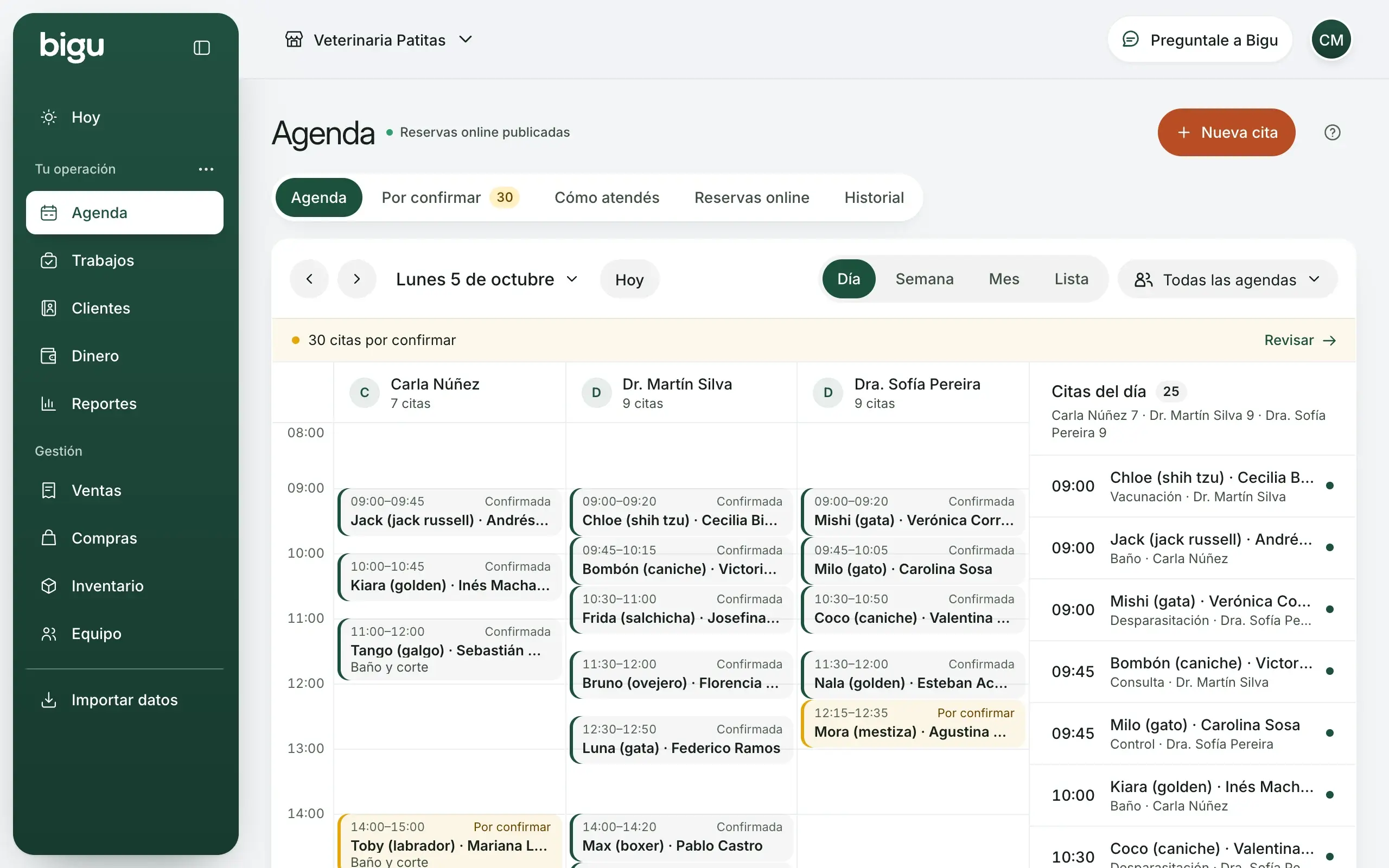Open the Cómo atendés tab
The image size is (1389, 868).
(x=607, y=197)
